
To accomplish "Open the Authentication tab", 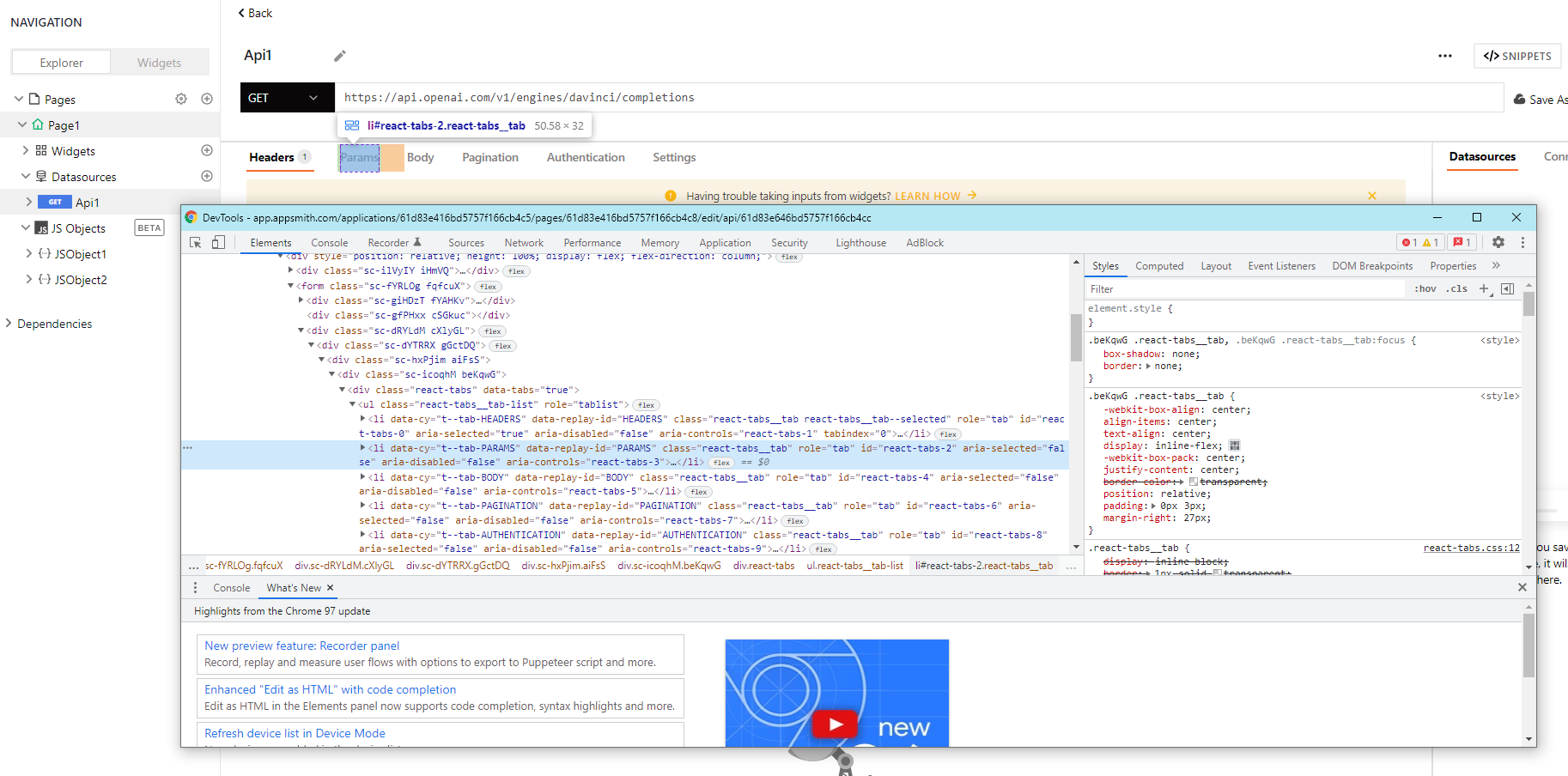I will 586,158.
